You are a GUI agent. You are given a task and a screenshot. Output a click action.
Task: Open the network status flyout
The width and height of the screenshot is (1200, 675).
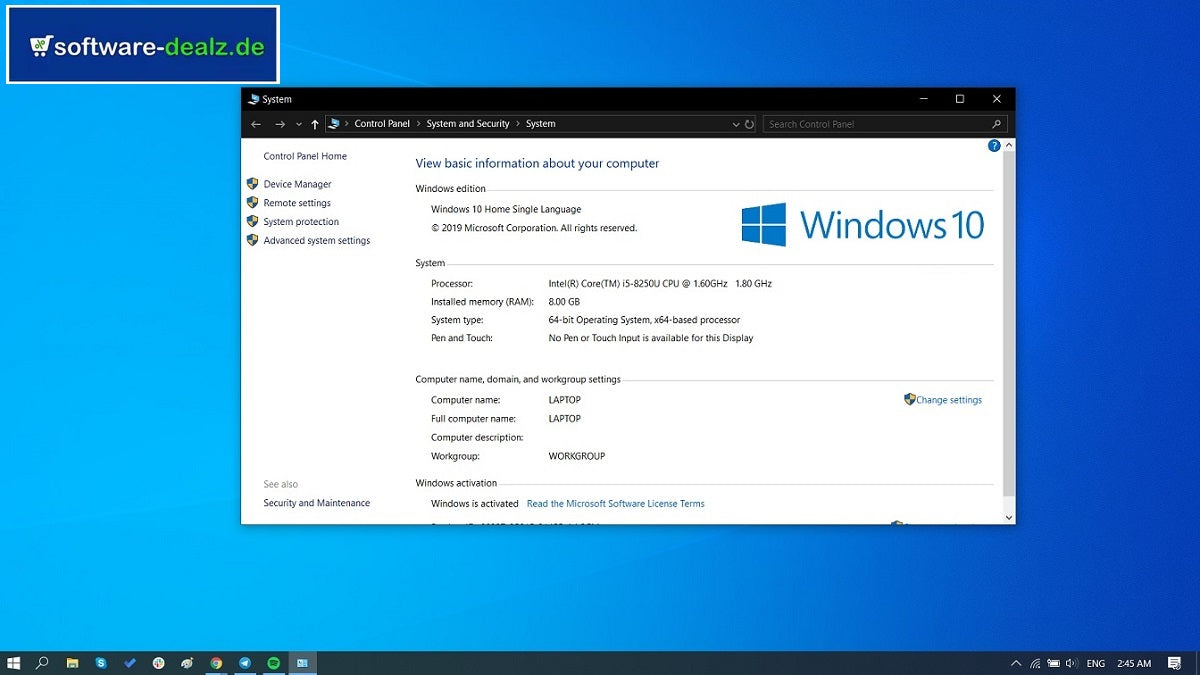(1034, 663)
